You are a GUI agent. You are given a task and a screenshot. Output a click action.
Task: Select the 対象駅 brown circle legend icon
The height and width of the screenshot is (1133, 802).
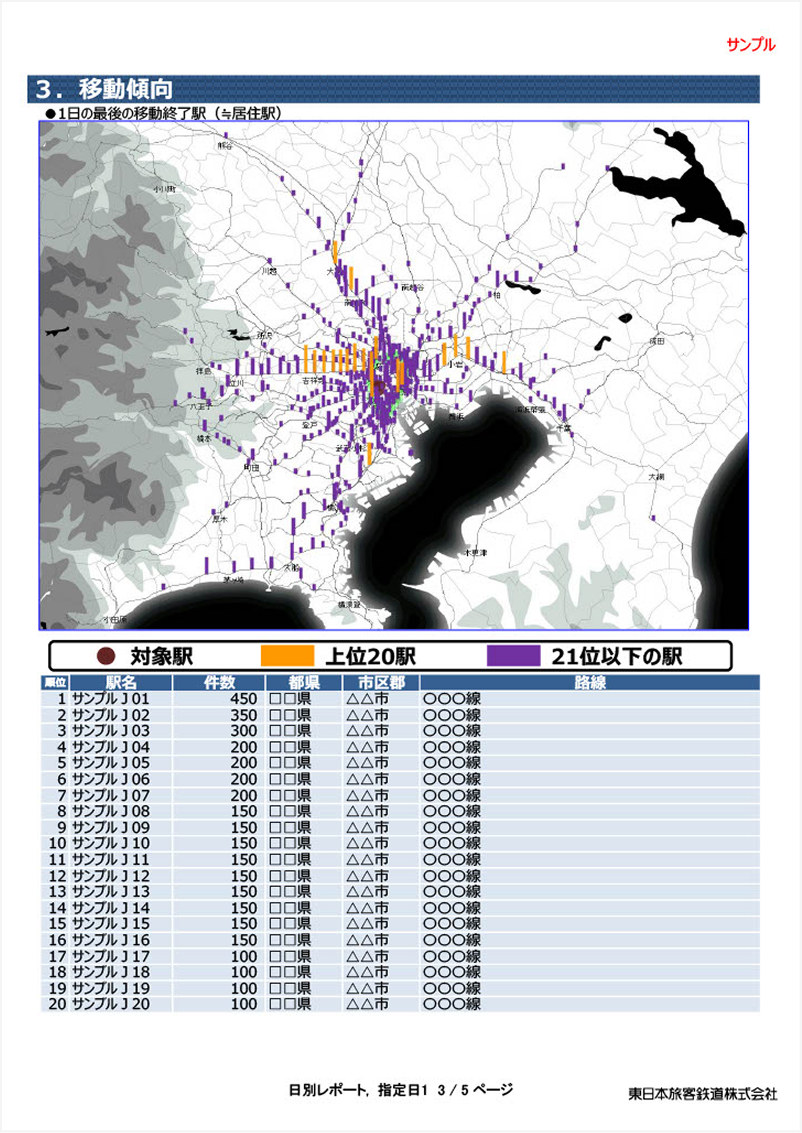(x=103, y=653)
